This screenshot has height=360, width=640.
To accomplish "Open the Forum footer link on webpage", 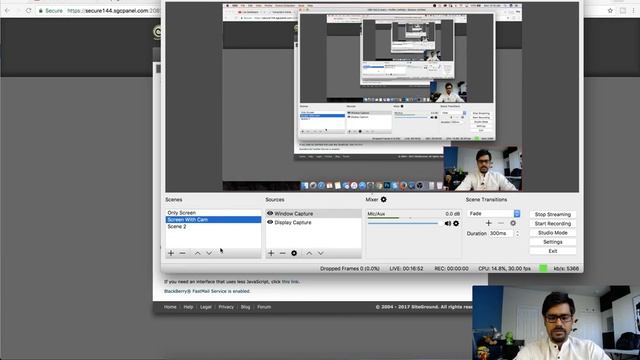I will (264, 307).
